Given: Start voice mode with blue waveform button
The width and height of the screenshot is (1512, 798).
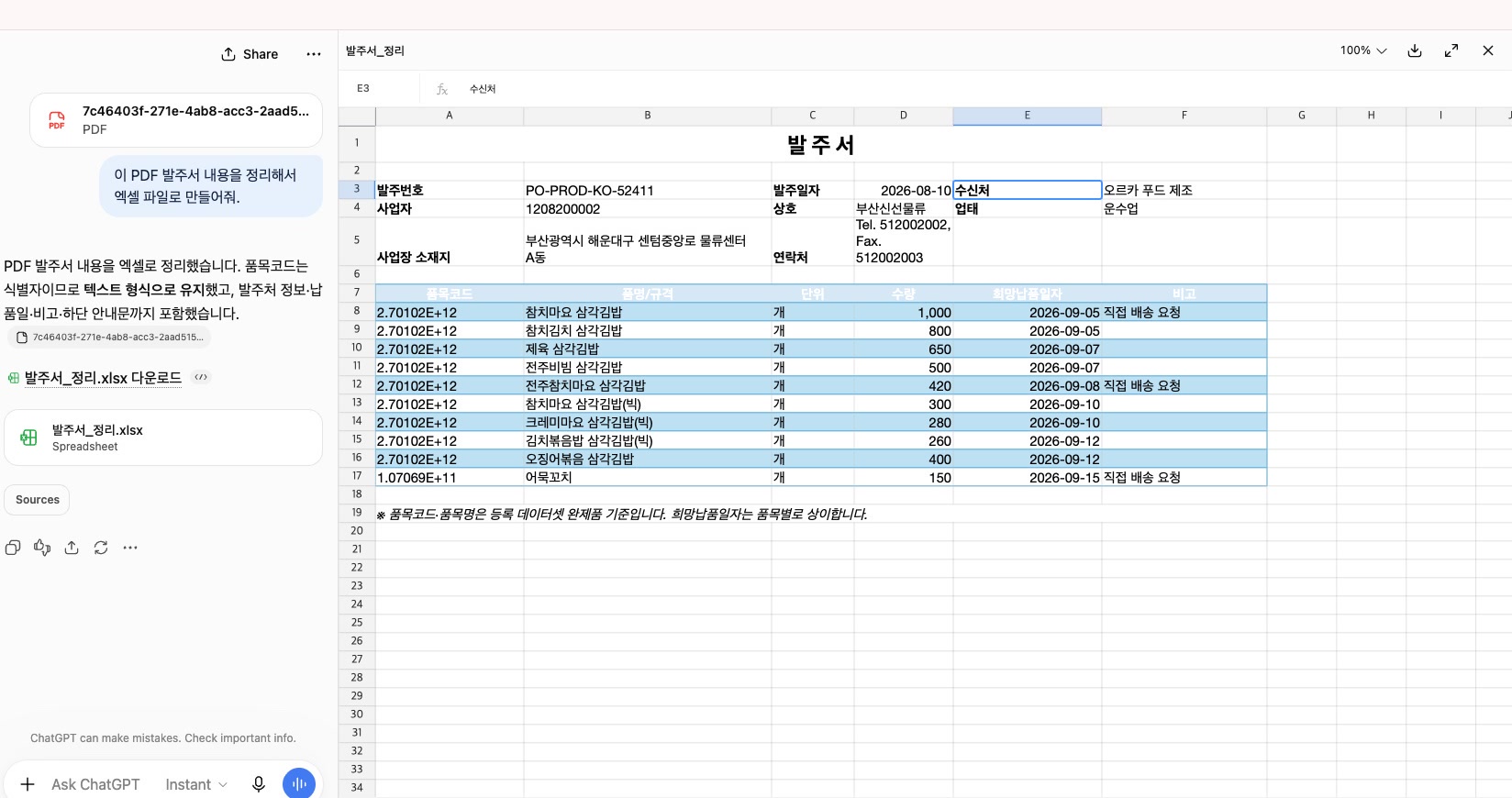Looking at the screenshot, I should [299, 784].
